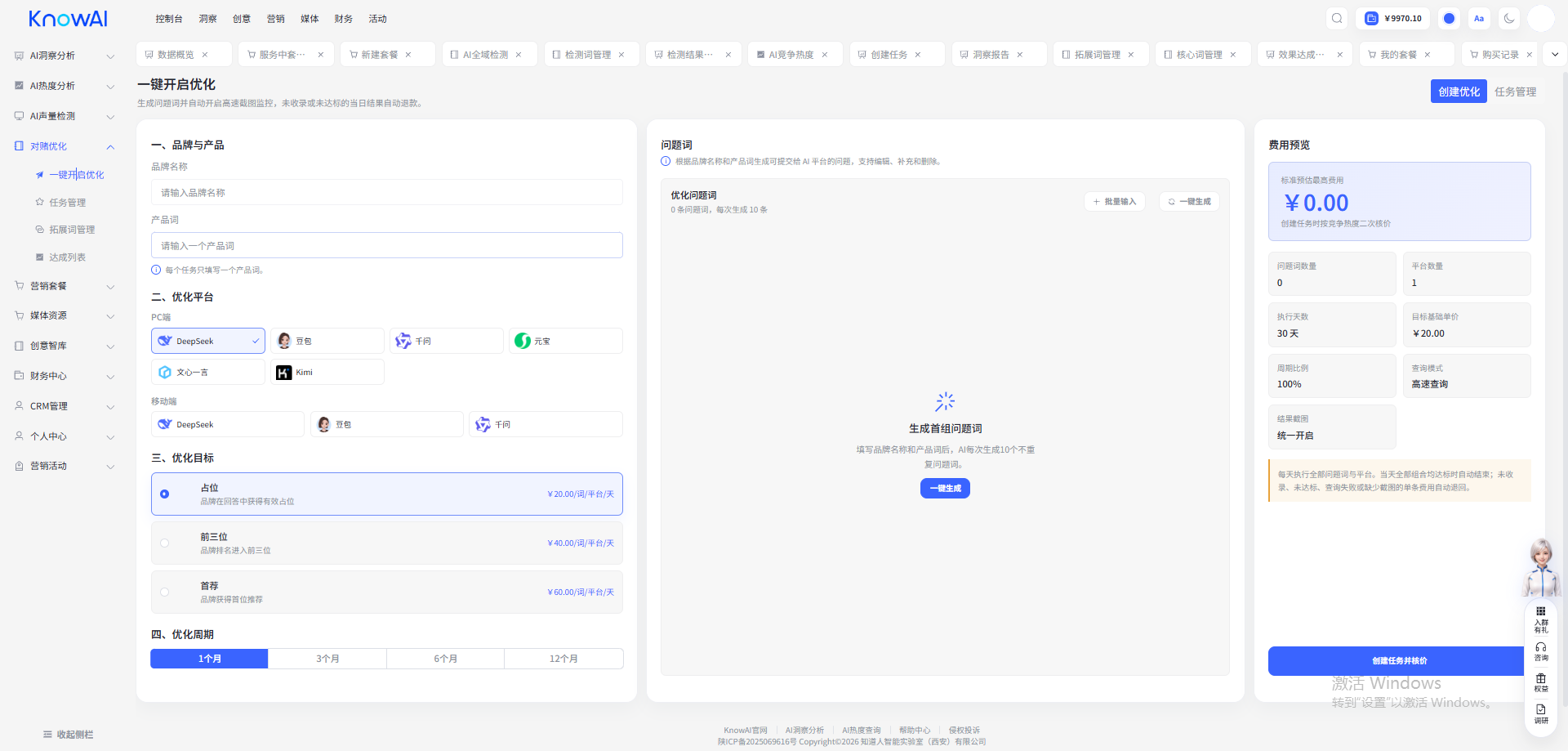Click the 权益 gift icon
The image size is (1568, 751).
coord(1541,683)
